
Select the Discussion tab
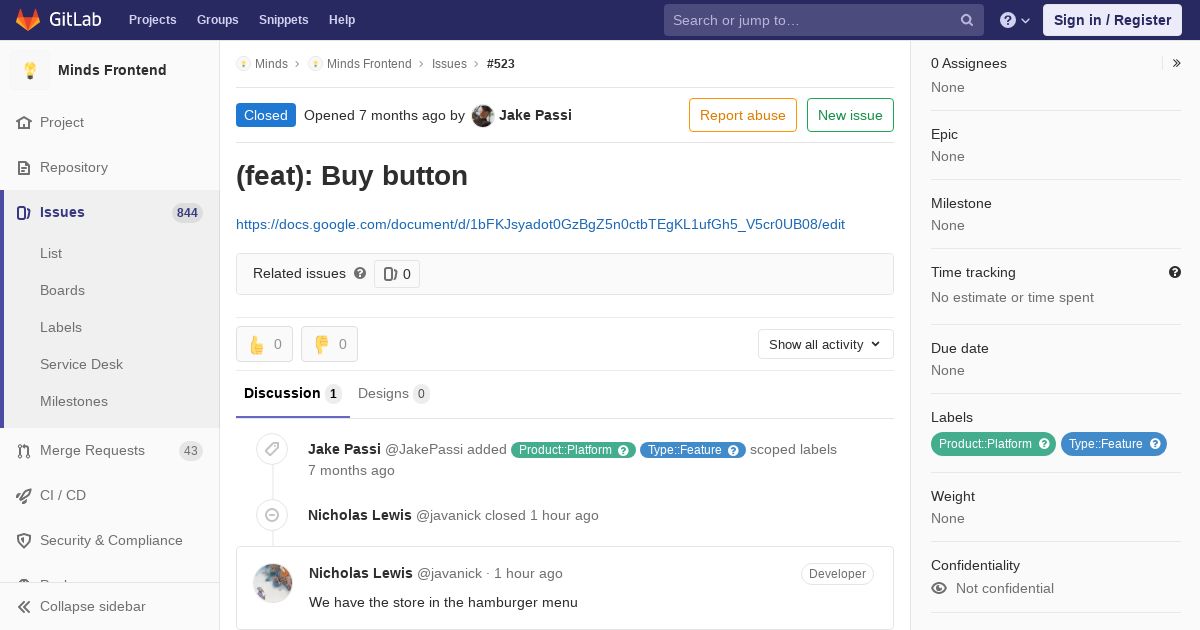(x=293, y=394)
